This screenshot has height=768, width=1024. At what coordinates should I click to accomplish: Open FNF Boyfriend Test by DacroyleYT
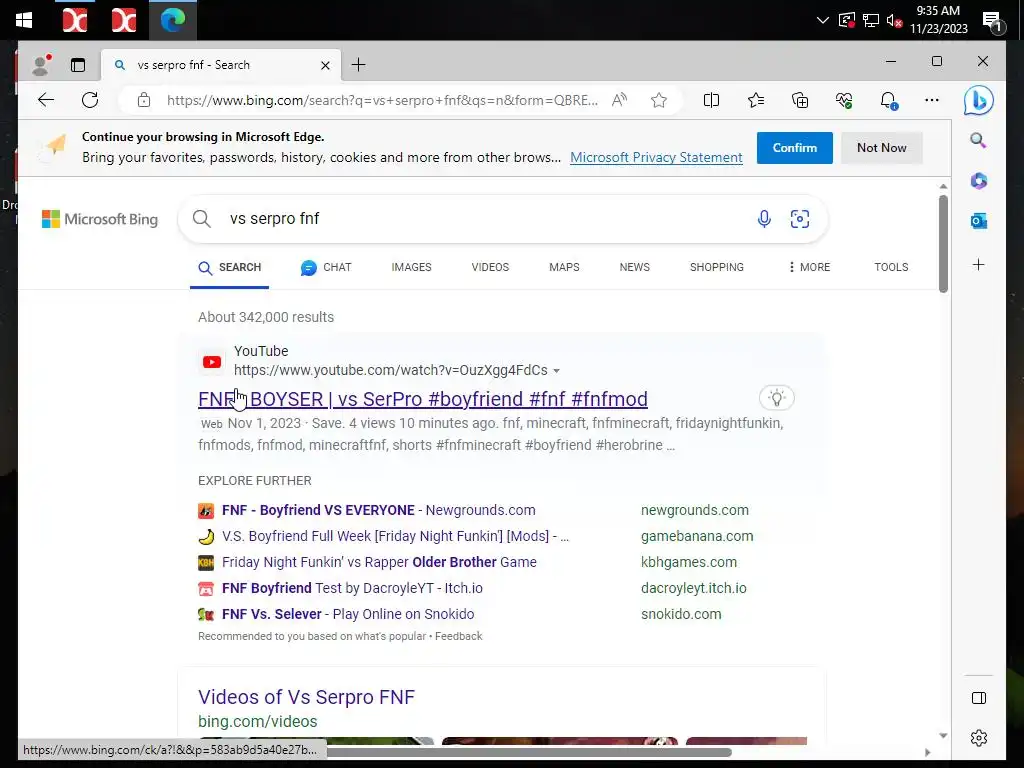(353, 588)
